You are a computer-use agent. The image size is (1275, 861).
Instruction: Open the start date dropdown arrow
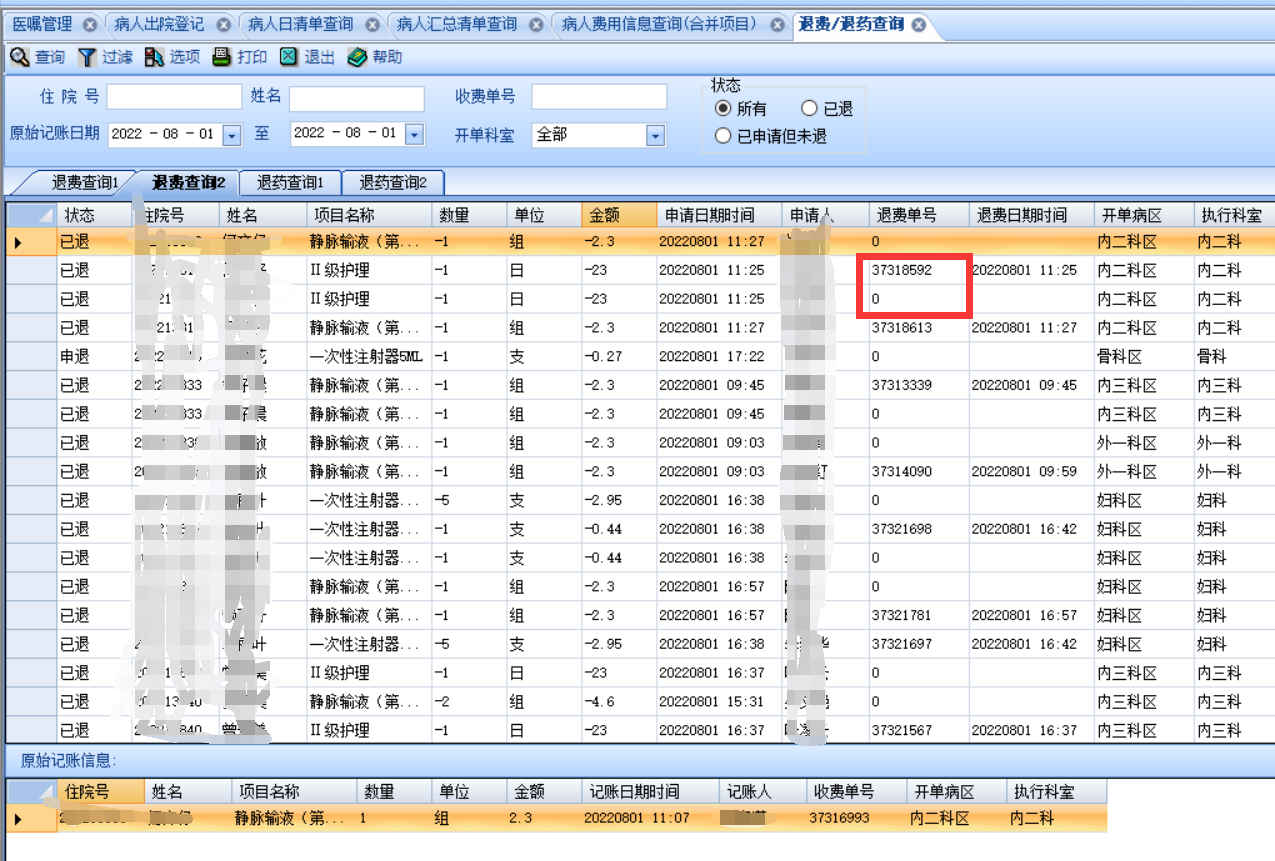tap(232, 134)
